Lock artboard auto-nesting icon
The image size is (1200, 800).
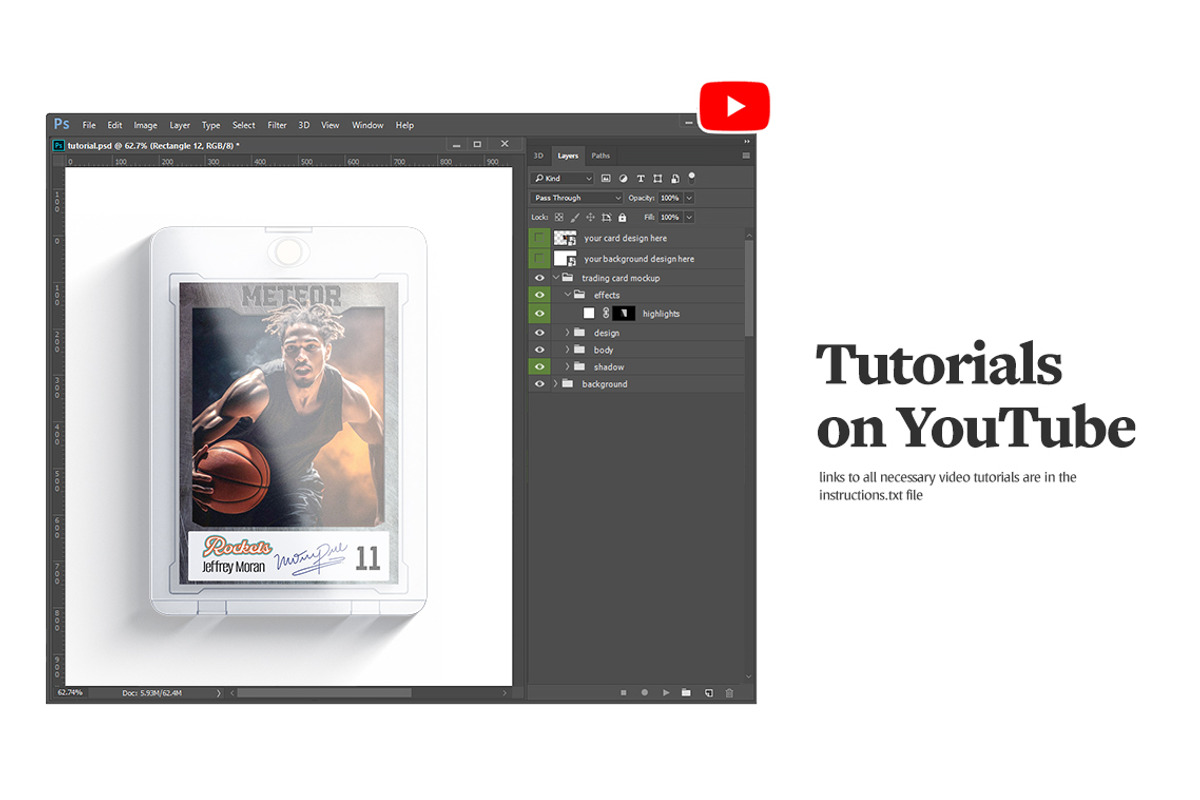607,217
